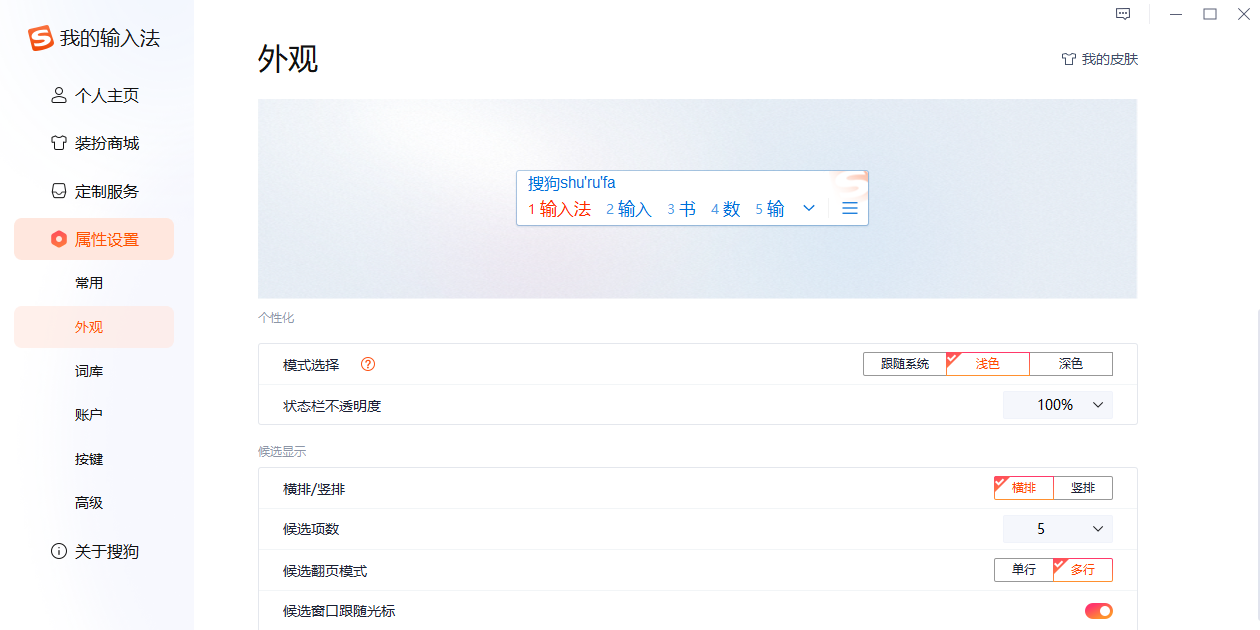1260x630 pixels.
Task: Close the settings window
Action: pyautogui.click(x=1243, y=14)
